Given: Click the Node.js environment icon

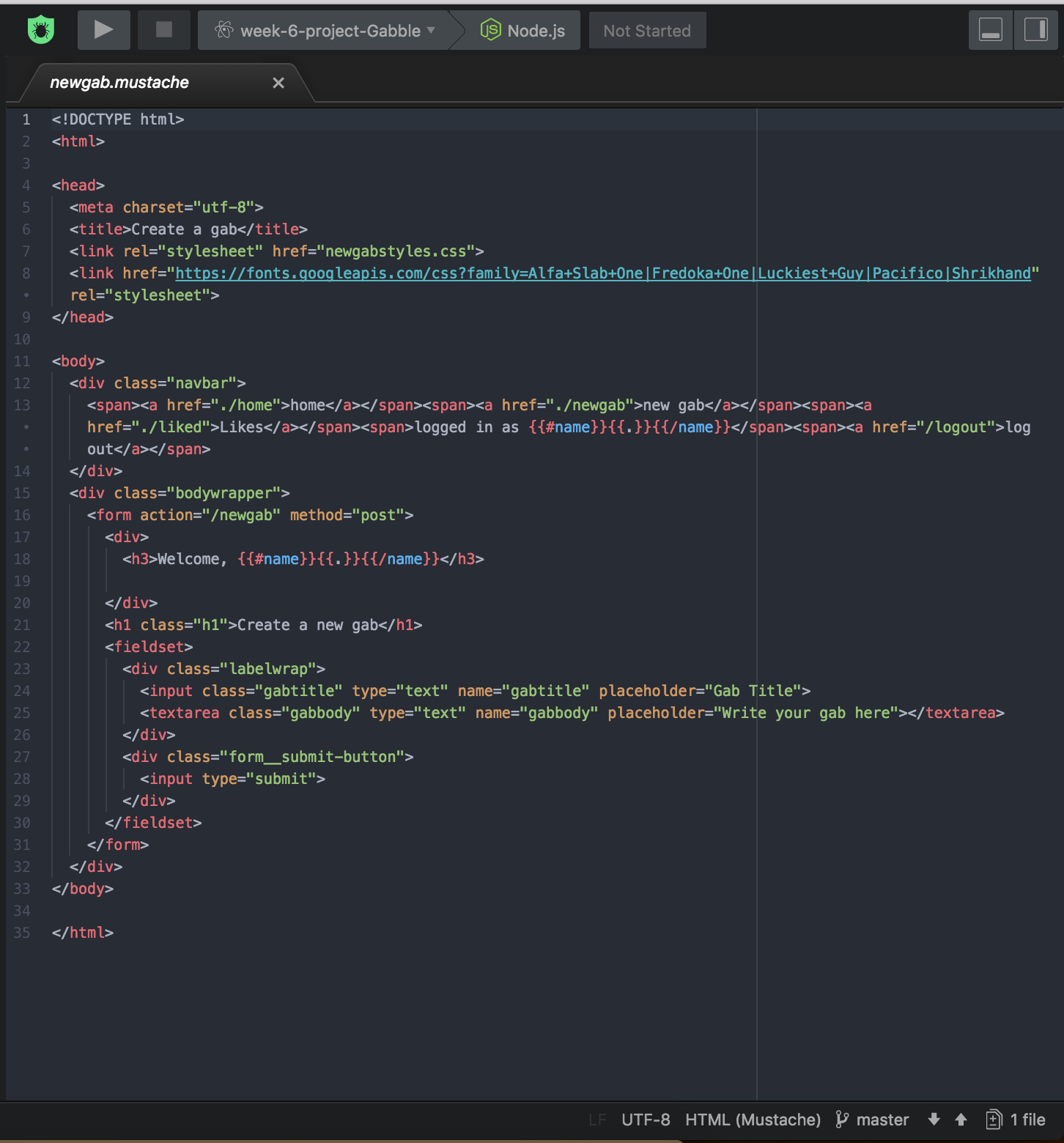Looking at the screenshot, I should coord(491,30).
